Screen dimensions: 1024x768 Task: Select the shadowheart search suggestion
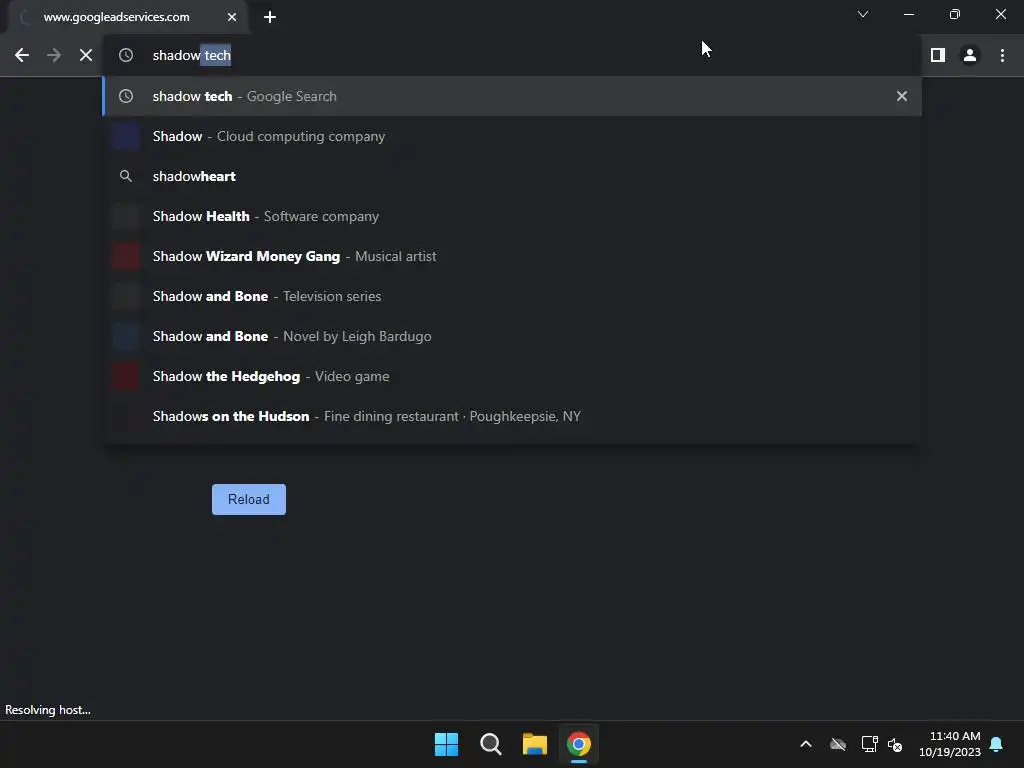tap(512, 176)
